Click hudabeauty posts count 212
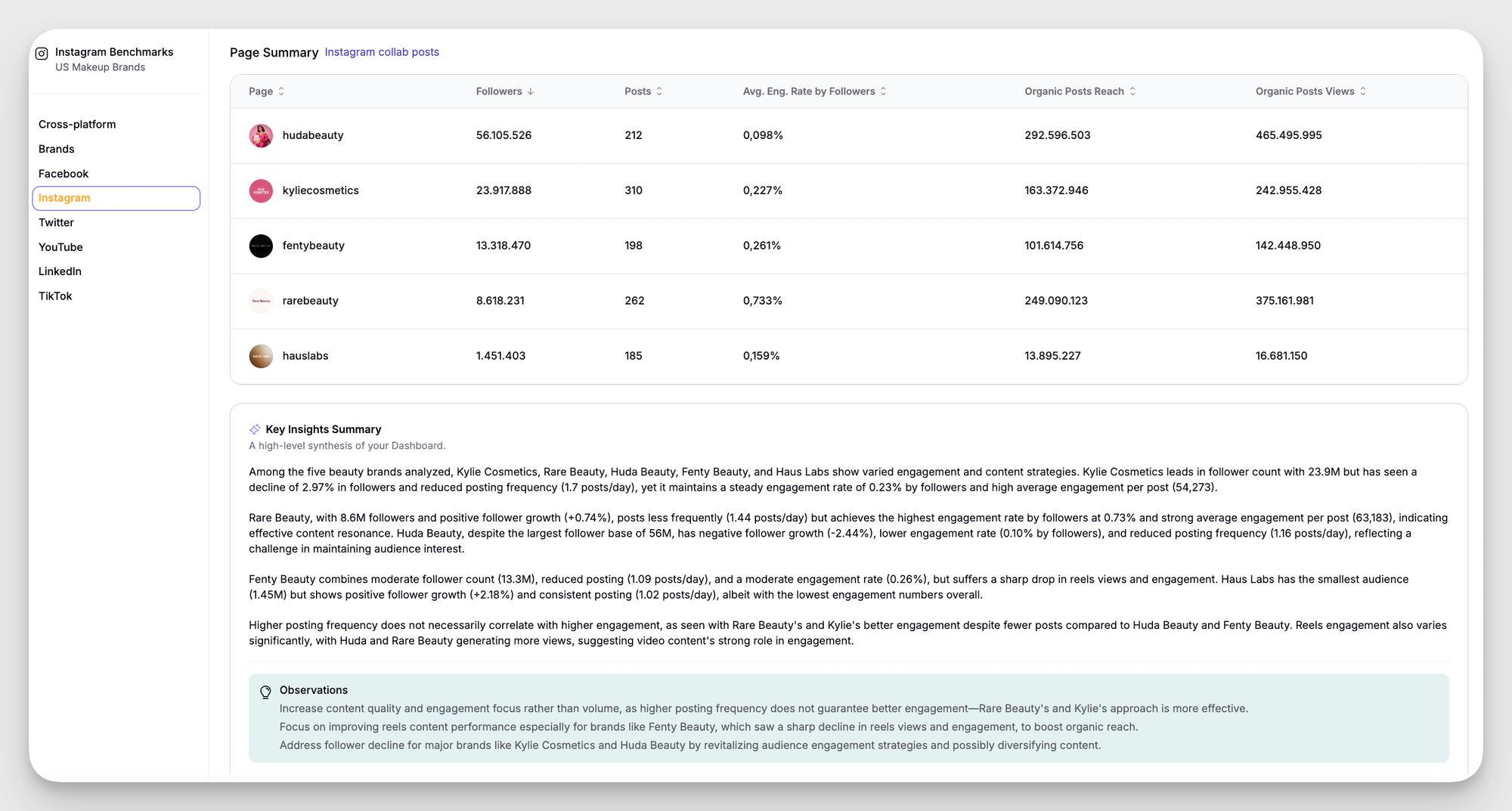Screen dimensions: 1512x811 pos(634,135)
